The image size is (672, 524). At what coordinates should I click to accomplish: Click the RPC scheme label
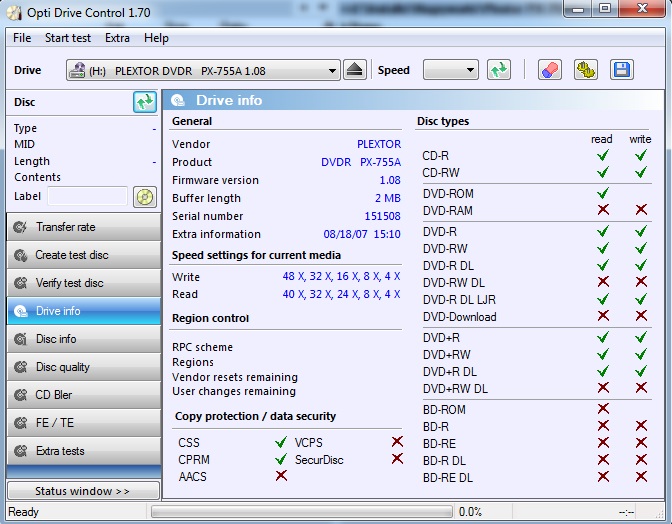click(x=202, y=347)
